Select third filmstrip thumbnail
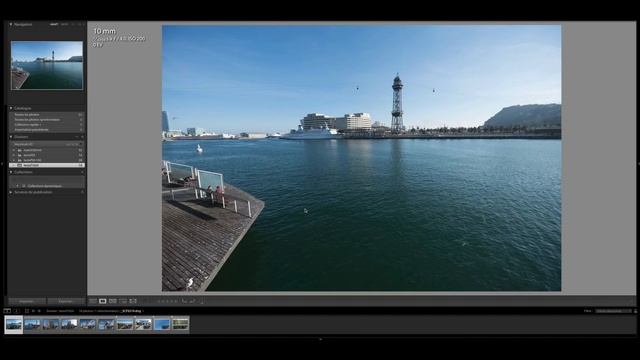The height and width of the screenshot is (360, 640). 51,324
